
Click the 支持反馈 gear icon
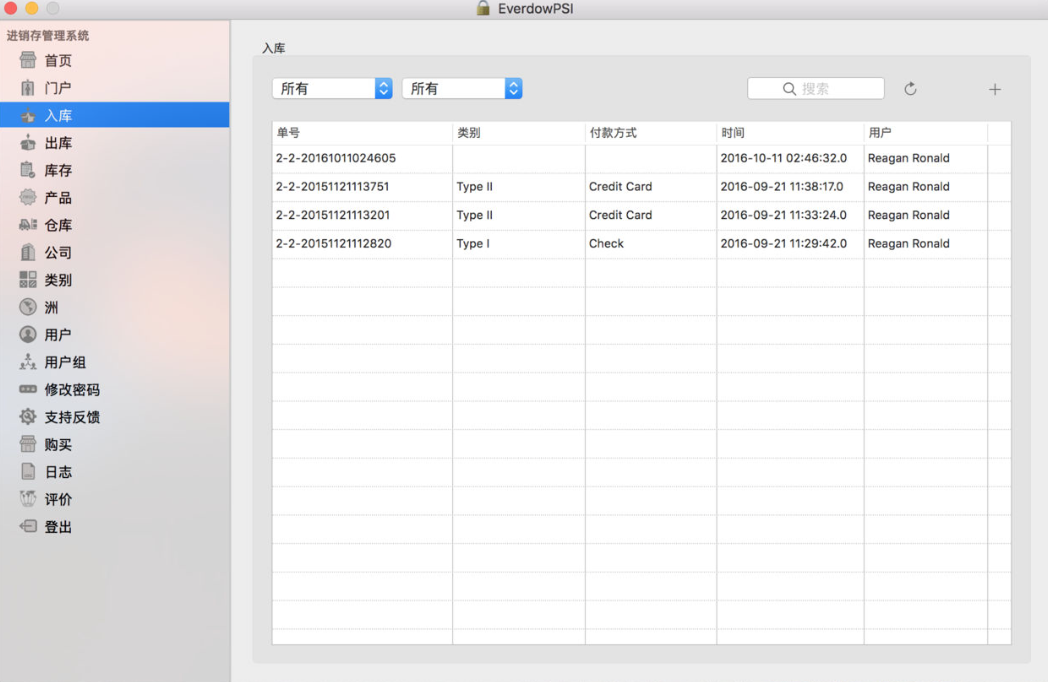tap(28, 417)
